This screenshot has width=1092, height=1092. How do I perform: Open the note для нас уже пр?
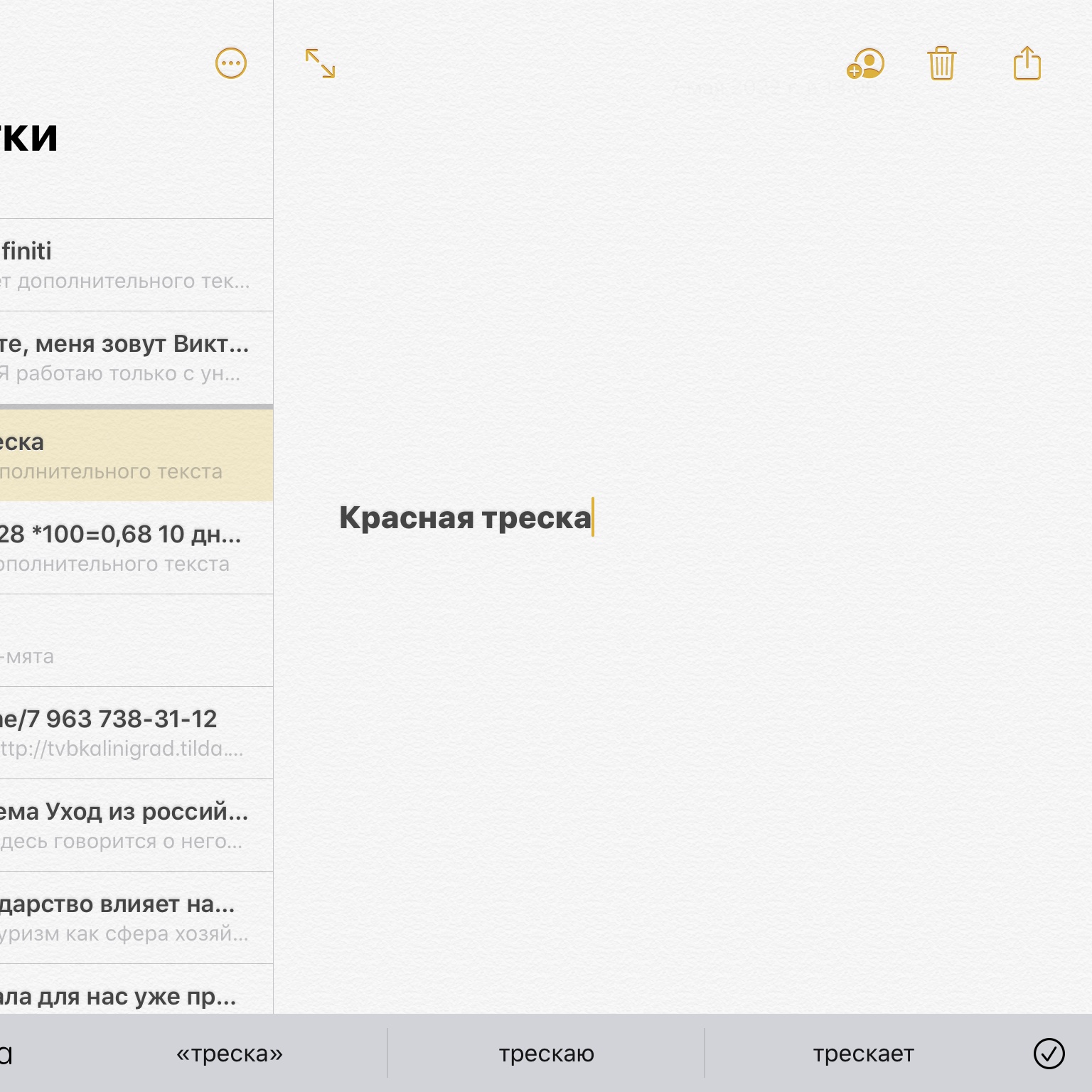(128, 996)
